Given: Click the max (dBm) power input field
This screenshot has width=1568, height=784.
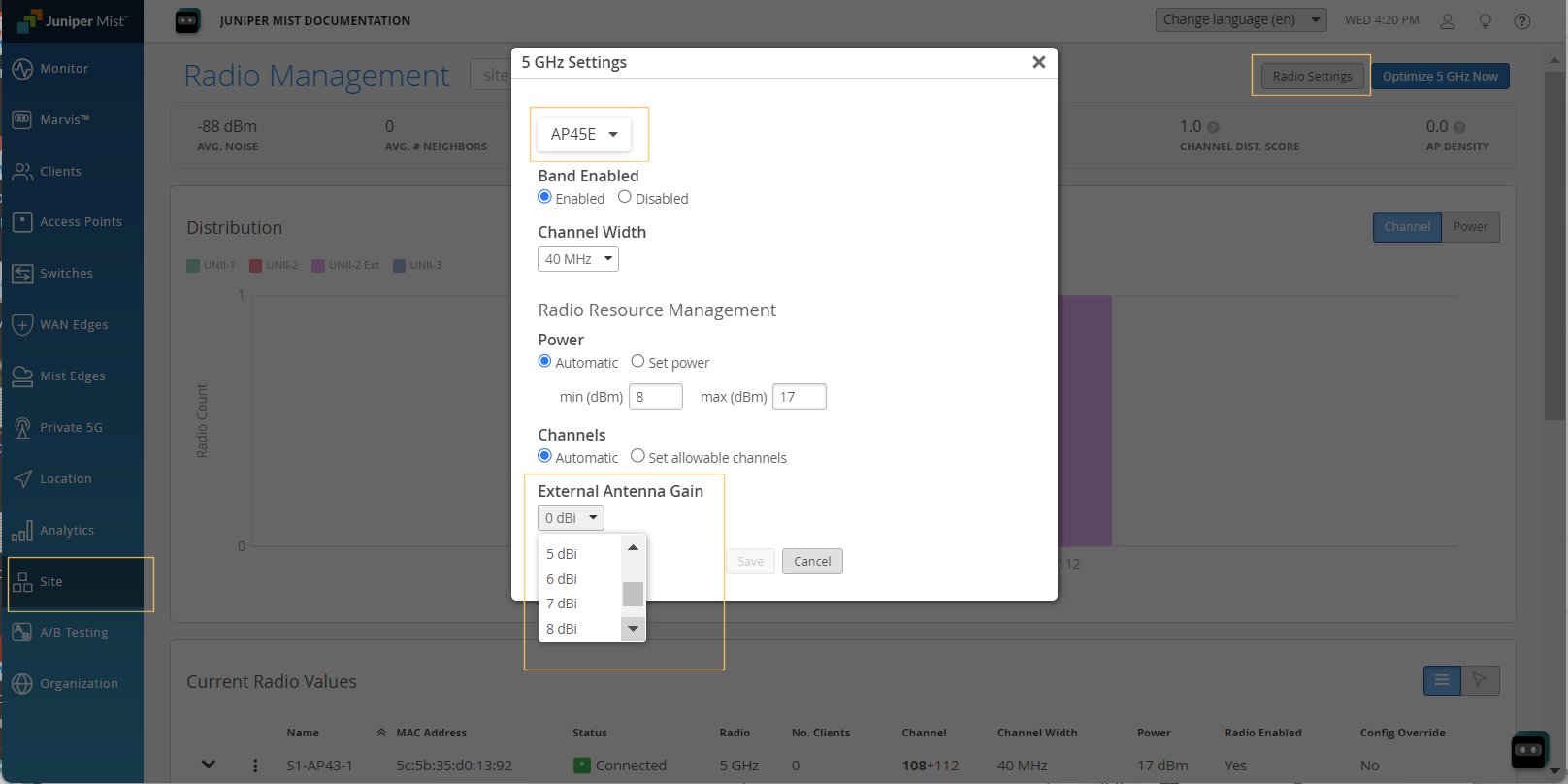Looking at the screenshot, I should click(799, 397).
